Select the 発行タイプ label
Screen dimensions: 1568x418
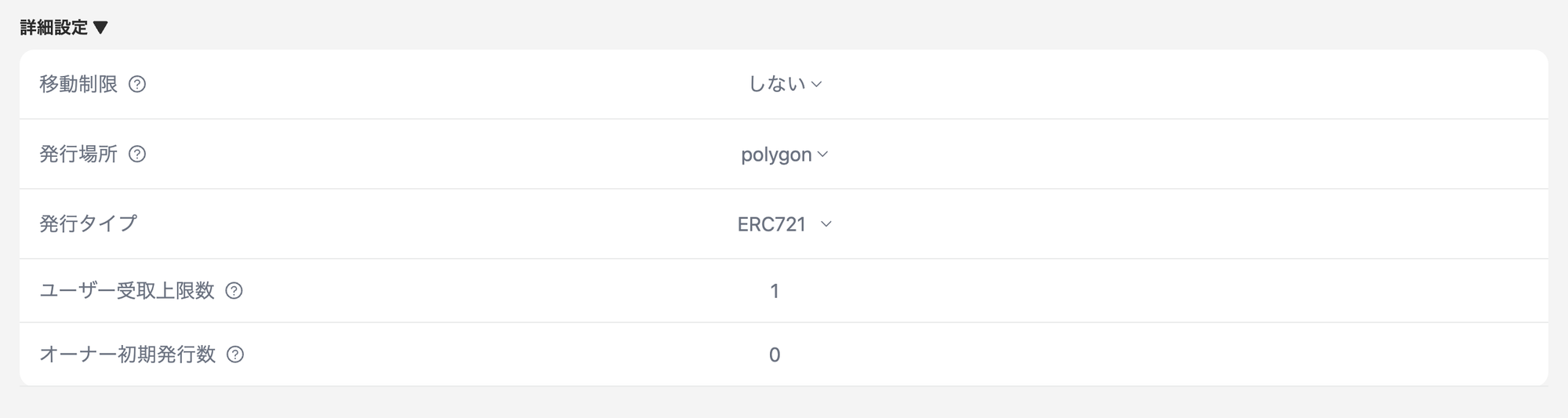click(88, 224)
